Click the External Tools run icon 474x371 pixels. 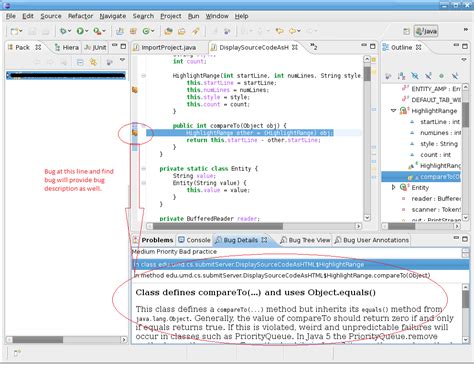tap(97, 31)
